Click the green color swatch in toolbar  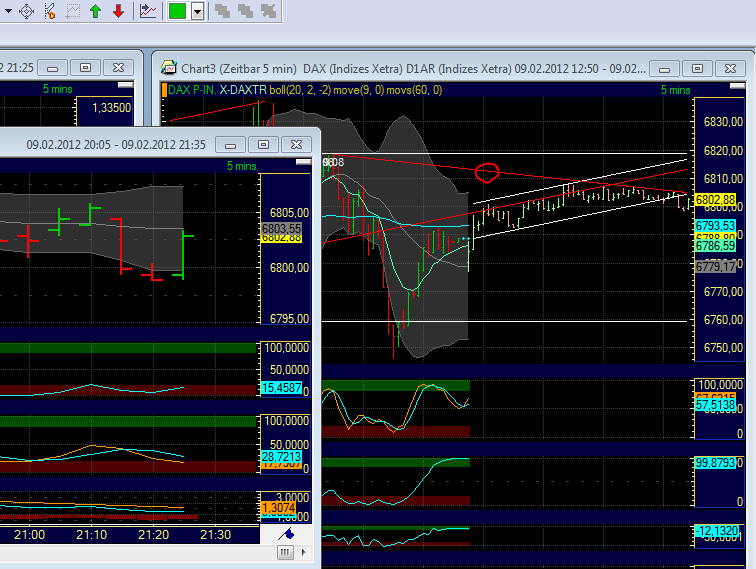coord(177,11)
